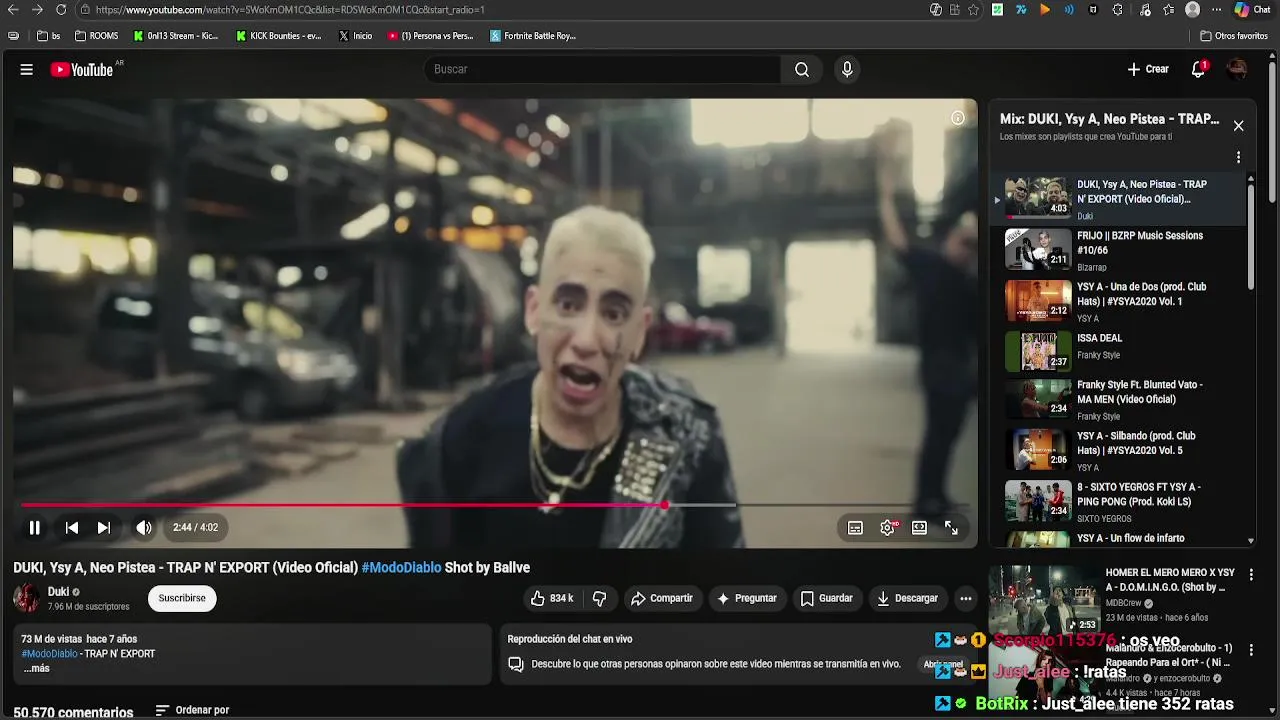Open options for HOMER EL MERO MERO video

click(x=1251, y=574)
